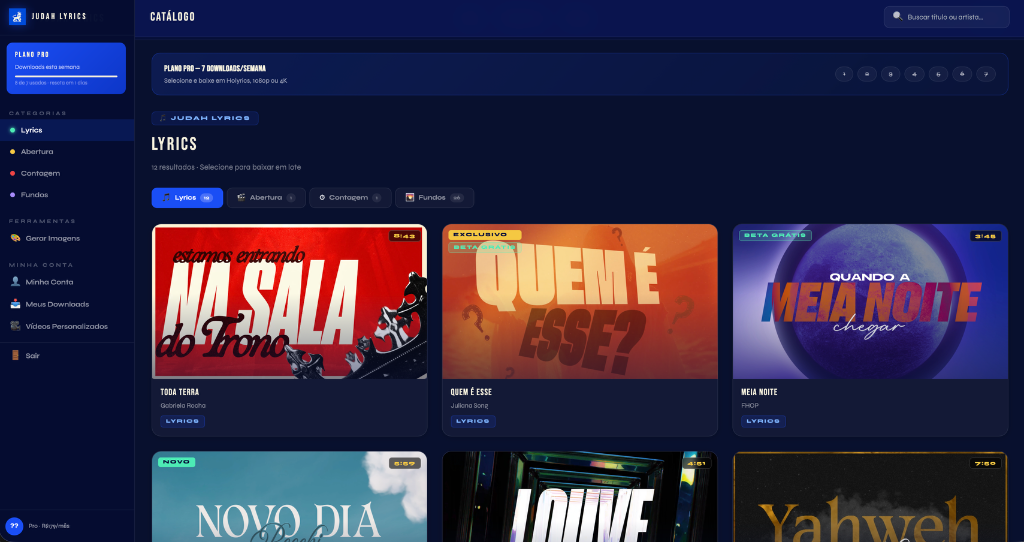Click the Novo badge on Novo Dia
The width and height of the screenshot is (1024, 542).
coord(176,462)
